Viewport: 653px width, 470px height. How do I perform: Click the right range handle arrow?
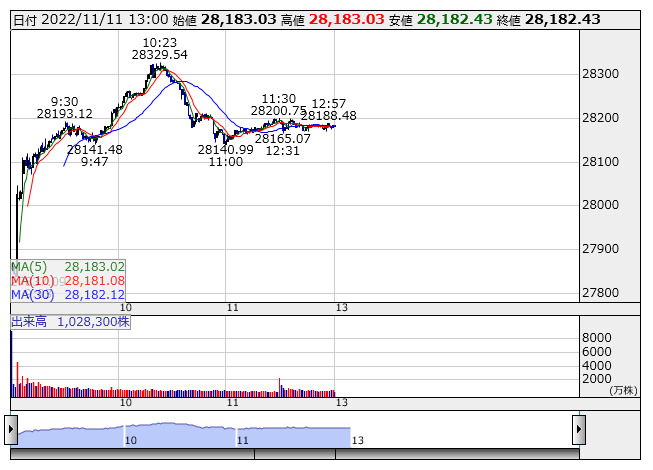point(578,430)
